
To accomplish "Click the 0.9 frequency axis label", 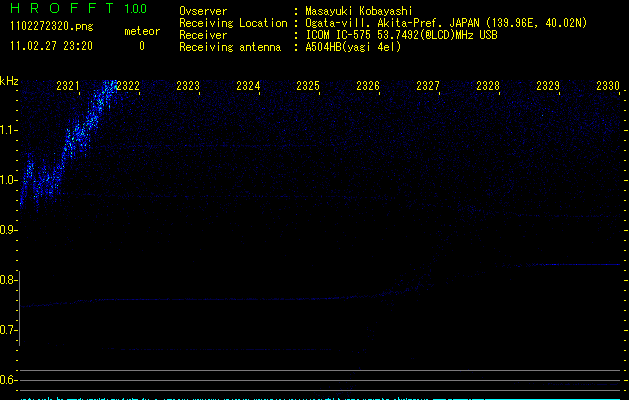I will [9, 230].
